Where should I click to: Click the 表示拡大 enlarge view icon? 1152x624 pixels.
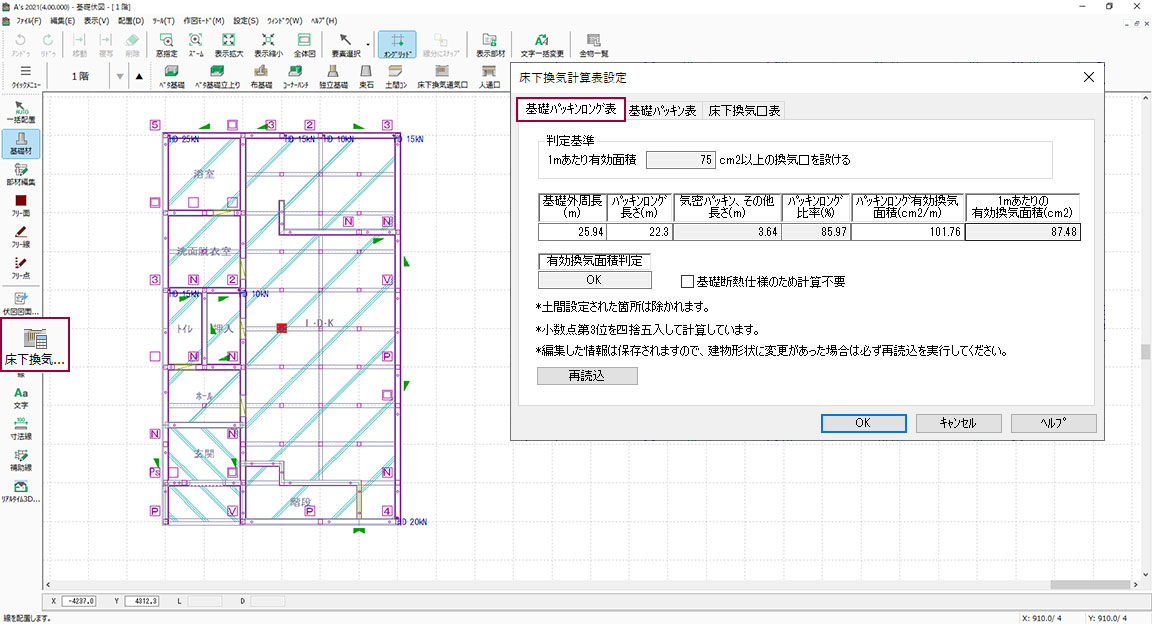[x=228, y=44]
